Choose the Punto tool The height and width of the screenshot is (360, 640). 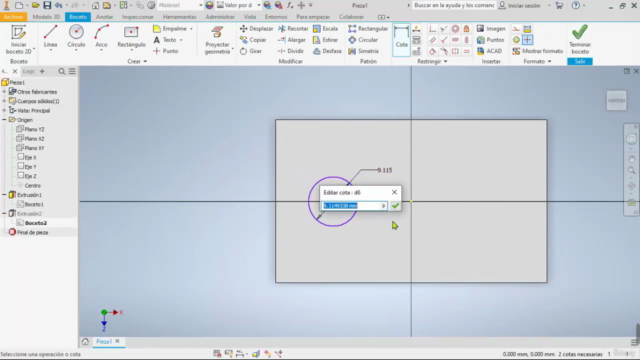pos(166,51)
